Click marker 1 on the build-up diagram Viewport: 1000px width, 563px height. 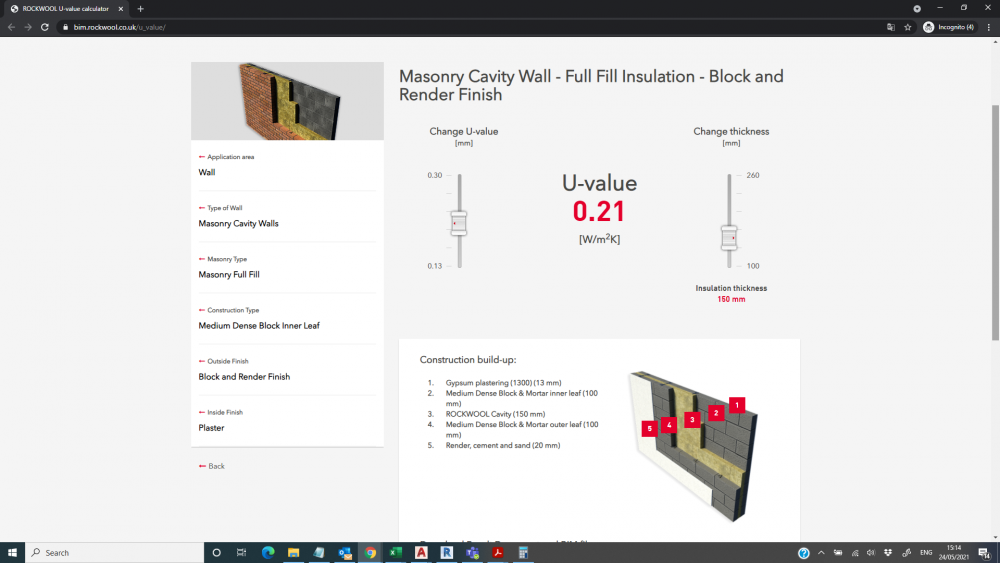(737, 405)
